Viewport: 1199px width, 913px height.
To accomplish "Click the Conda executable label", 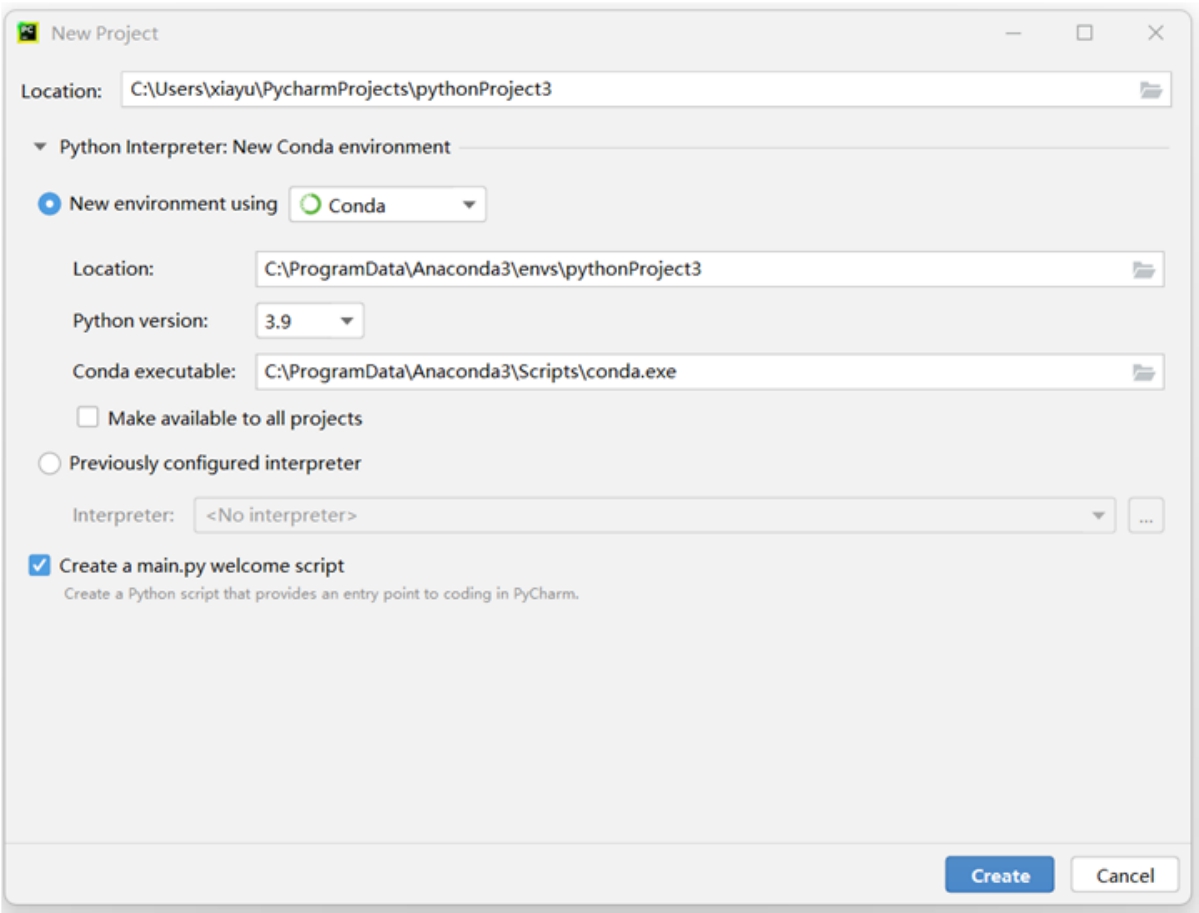I will (154, 372).
